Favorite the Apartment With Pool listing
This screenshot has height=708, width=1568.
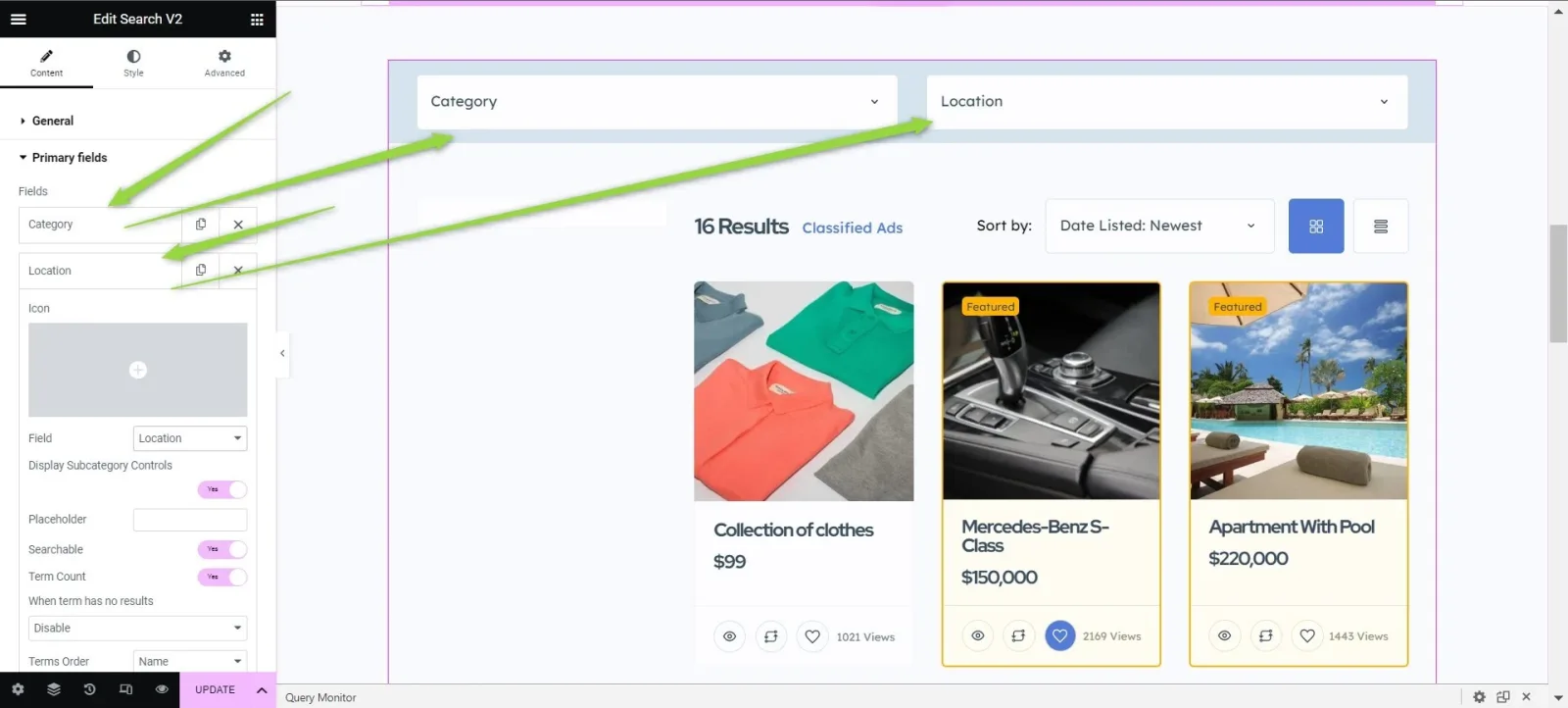tap(1307, 635)
